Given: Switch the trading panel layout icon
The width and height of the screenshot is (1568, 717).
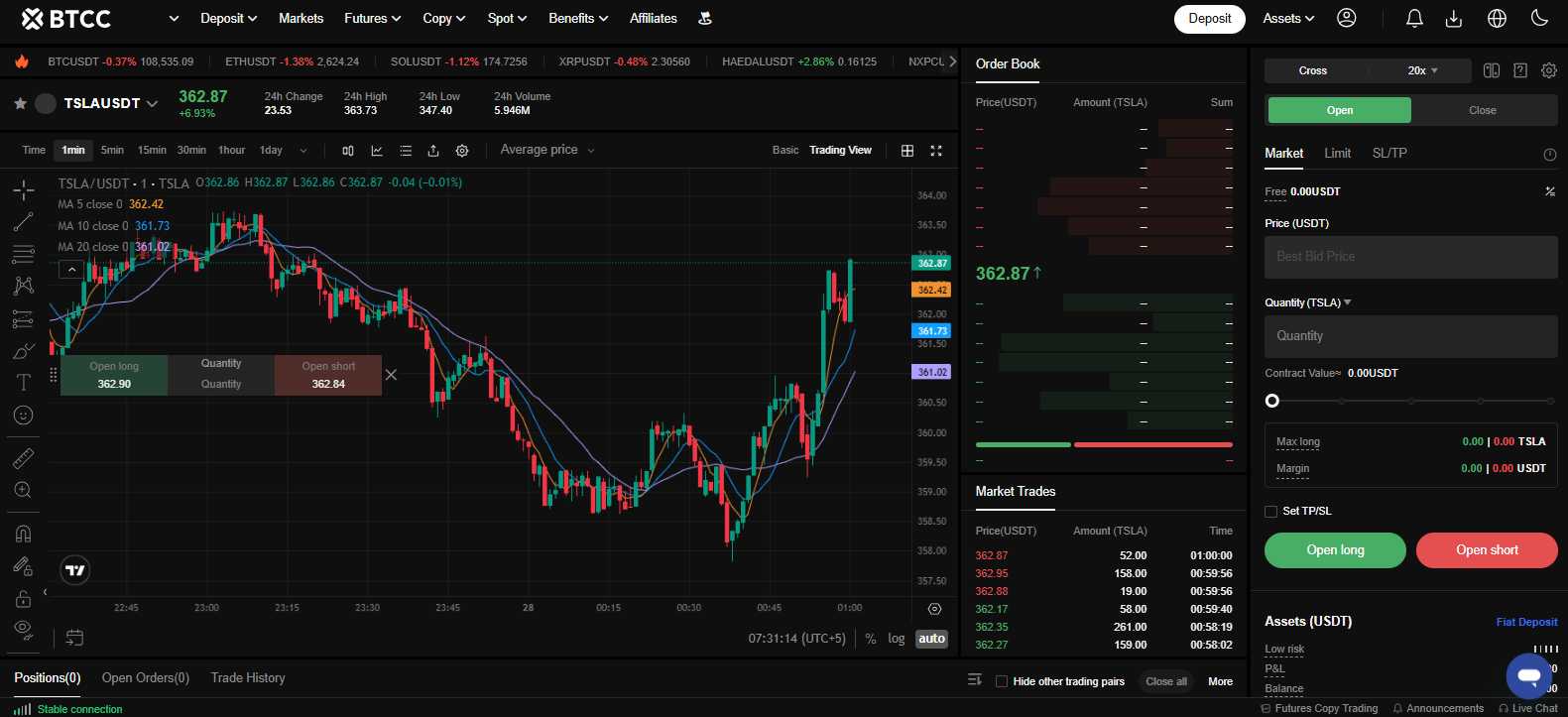Looking at the screenshot, I should (1492, 70).
